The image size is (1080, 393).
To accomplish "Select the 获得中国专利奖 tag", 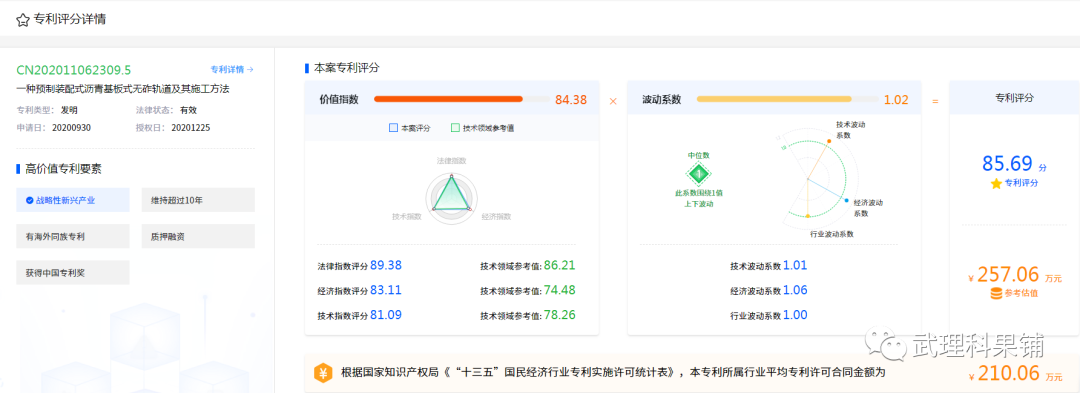I will pyautogui.click(x=73, y=273).
